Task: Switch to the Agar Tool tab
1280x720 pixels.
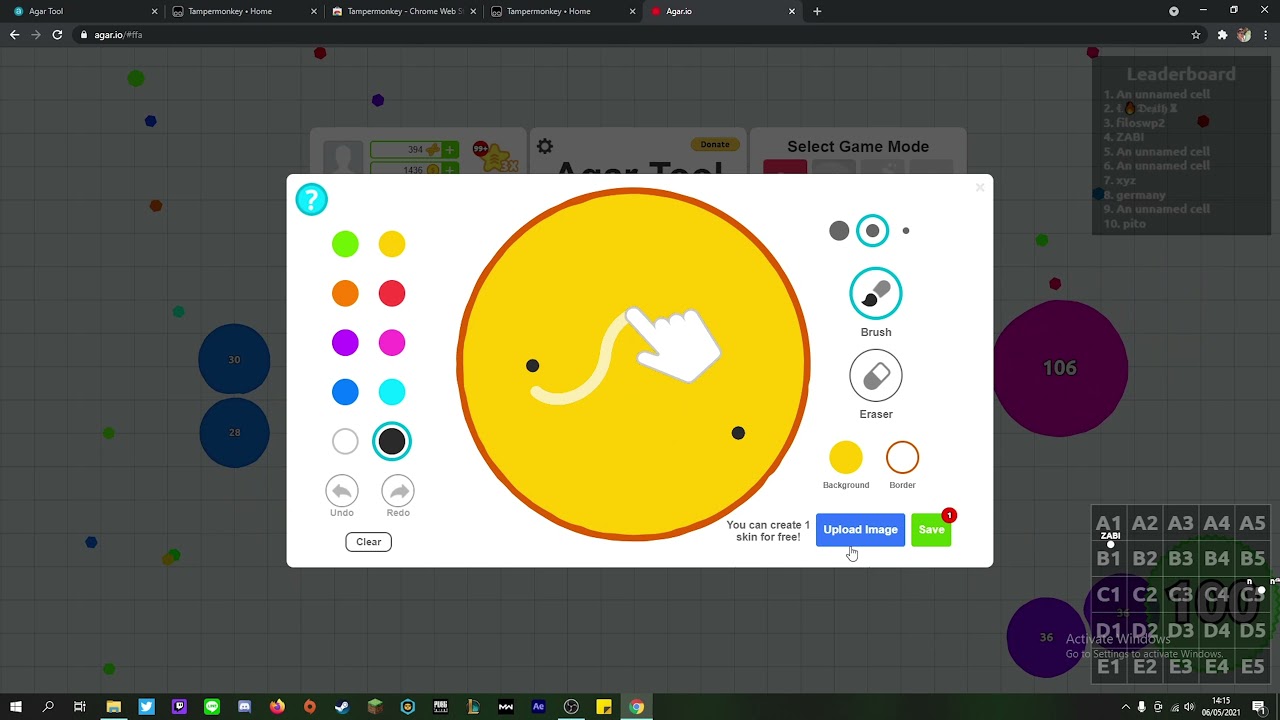Action: (x=85, y=11)
